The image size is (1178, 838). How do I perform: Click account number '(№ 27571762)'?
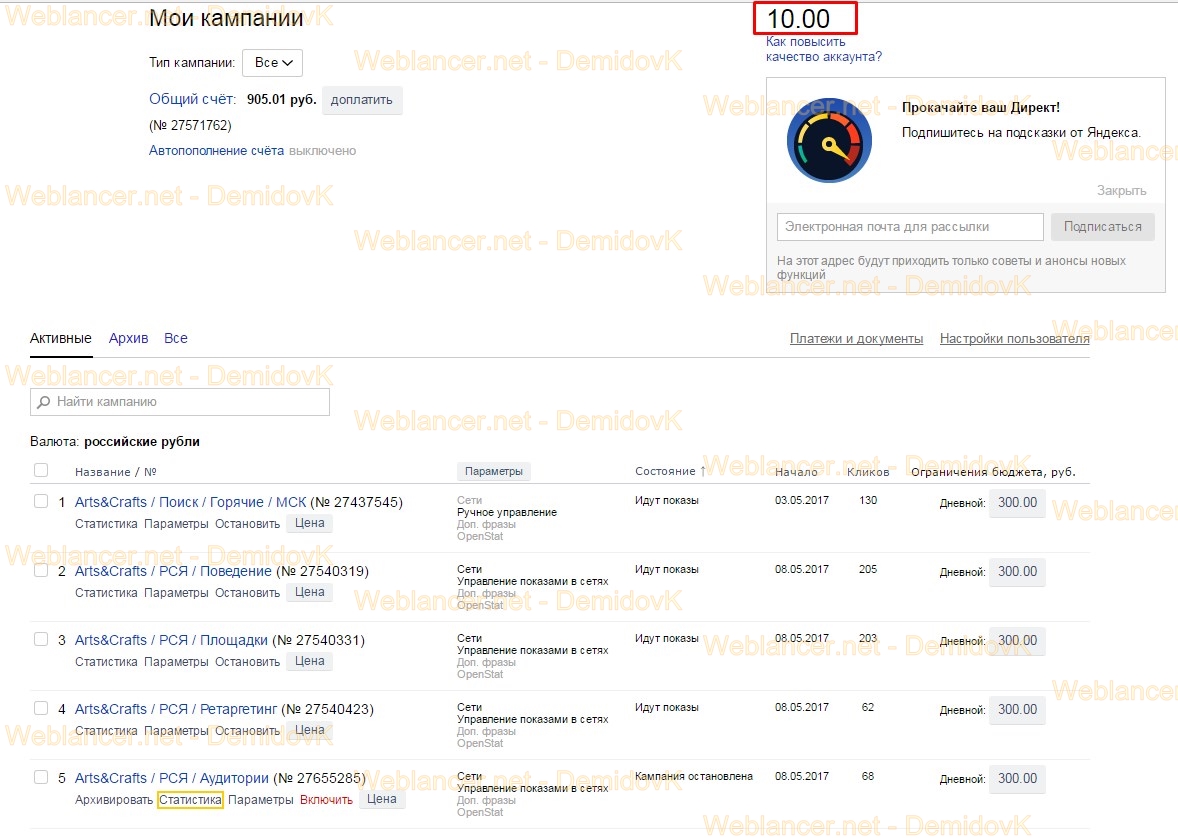[190, 126]
